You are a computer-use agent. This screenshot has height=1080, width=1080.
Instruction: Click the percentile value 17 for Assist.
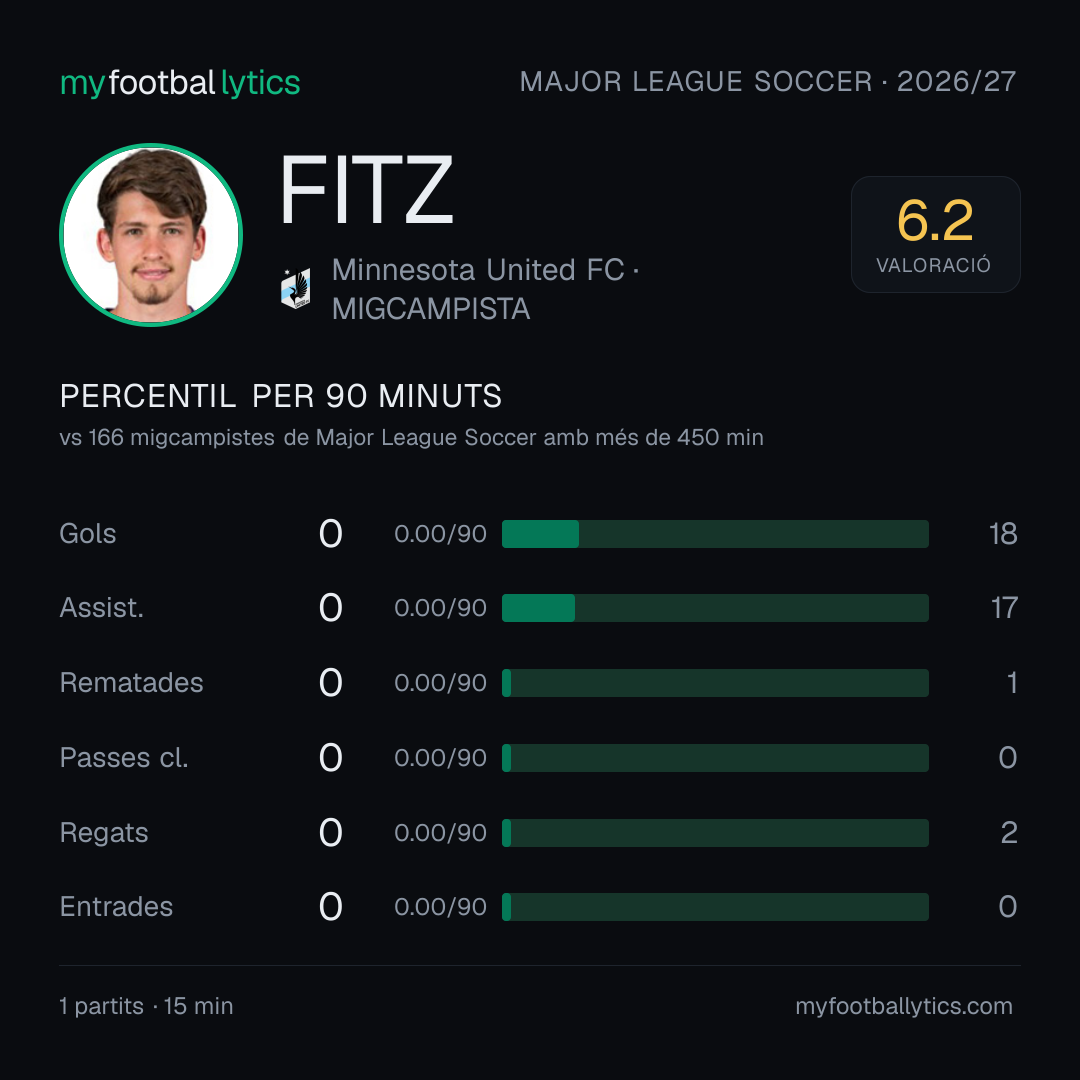pos(1004,608)
